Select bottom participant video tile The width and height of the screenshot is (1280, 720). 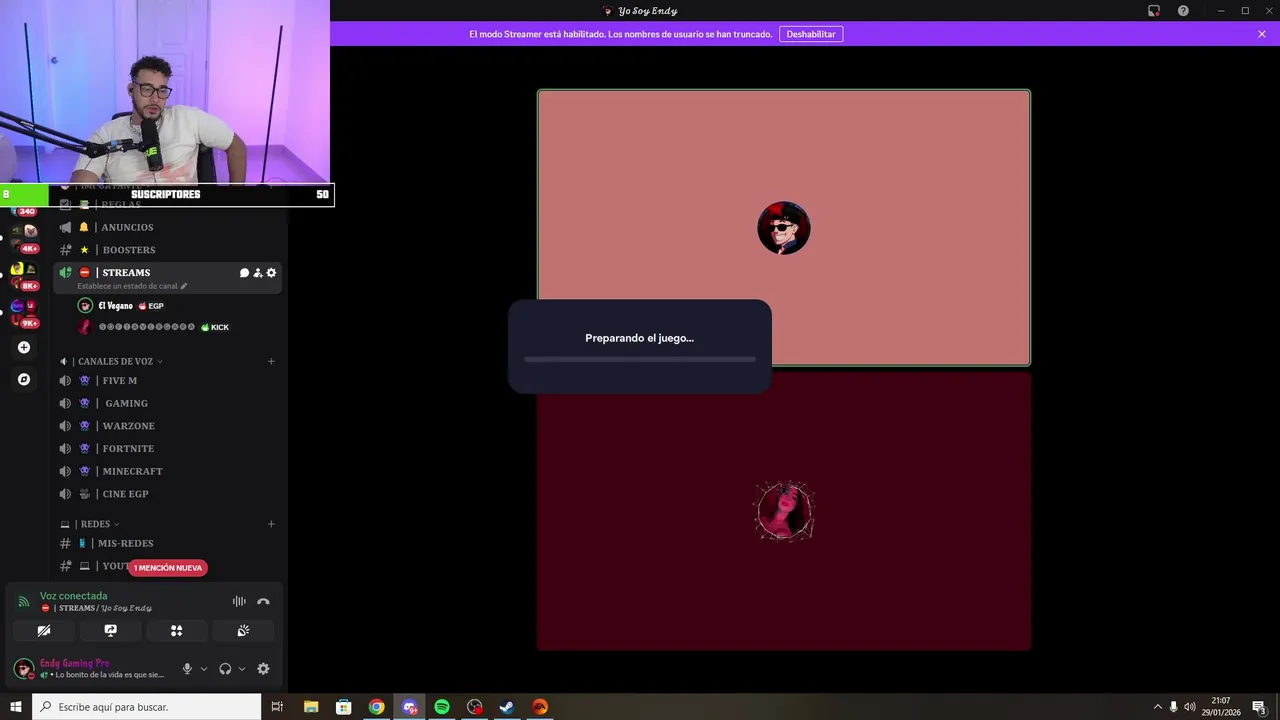coord(784,511)
